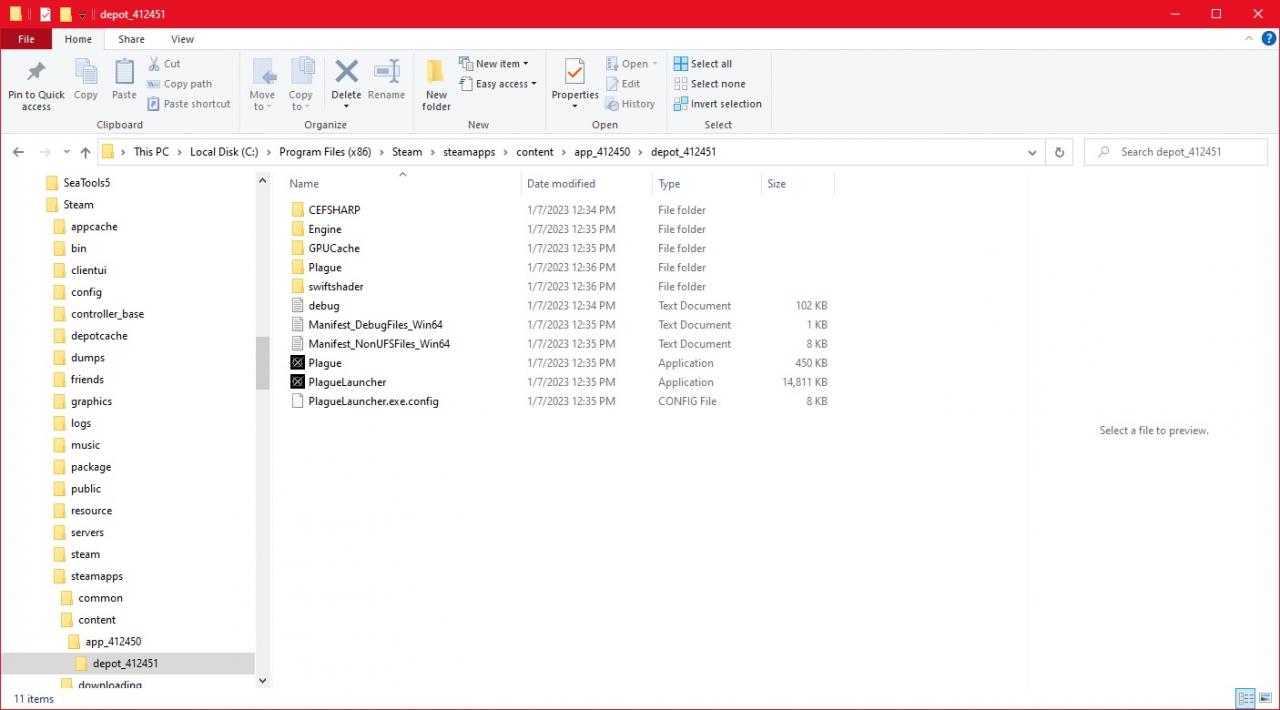This screenshot has width=1280, height=710.
Task: Open the File menu tab
Action: (26, 39)
